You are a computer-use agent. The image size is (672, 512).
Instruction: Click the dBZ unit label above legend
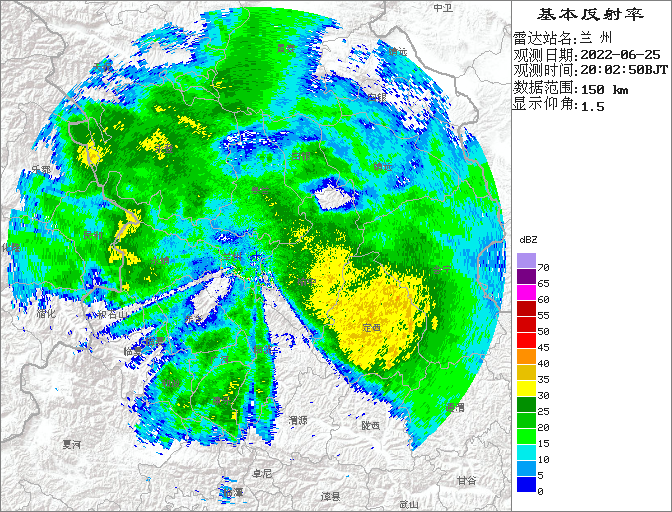click(x=528, y=240)
